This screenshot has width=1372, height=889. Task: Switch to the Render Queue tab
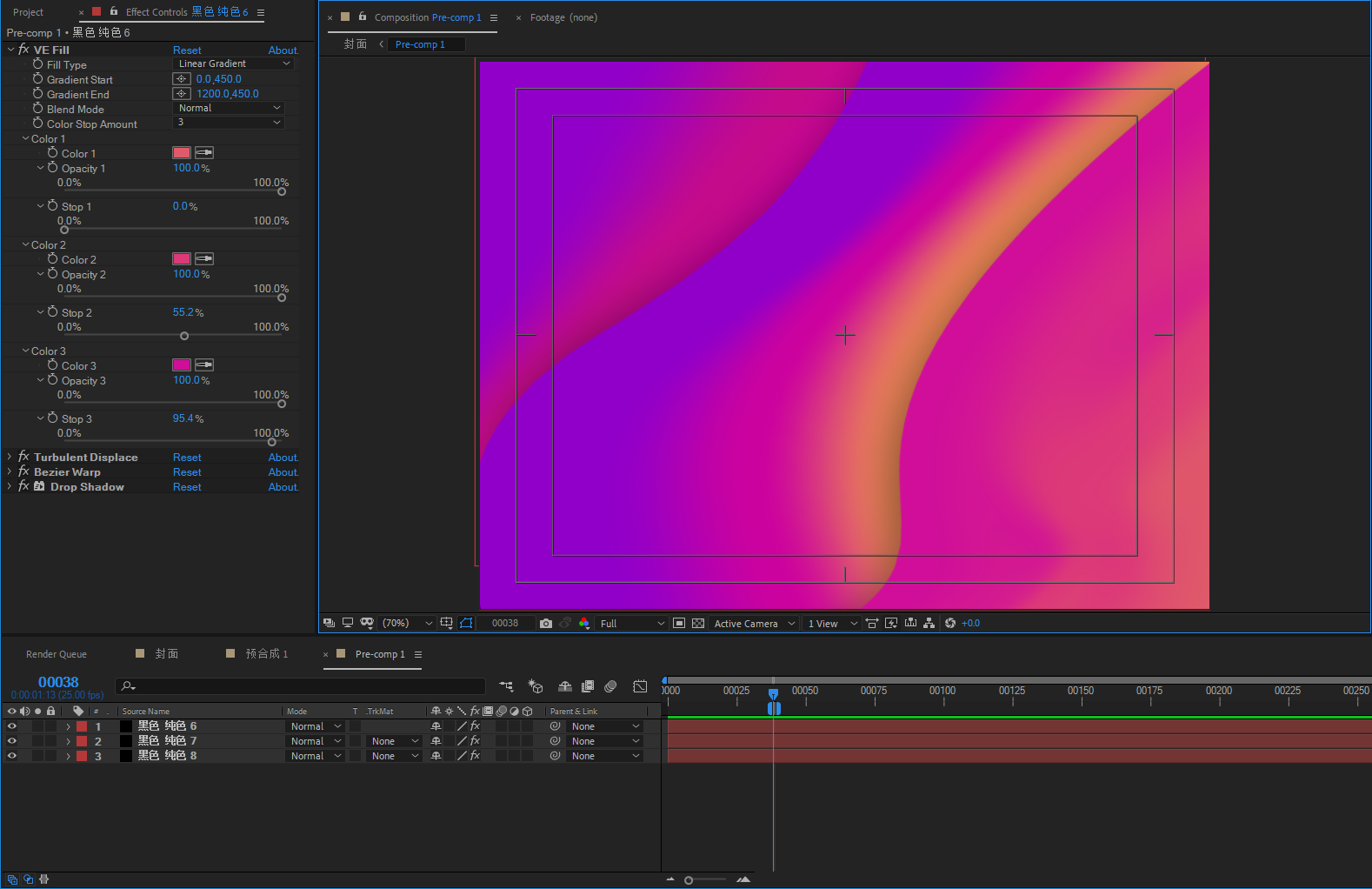[x=57, y=654]
